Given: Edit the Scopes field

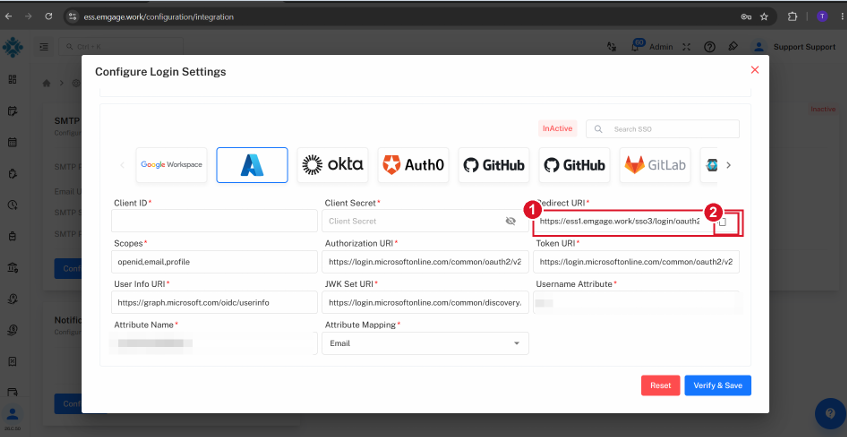Looking at the screenshot, I should coord(214,262).
